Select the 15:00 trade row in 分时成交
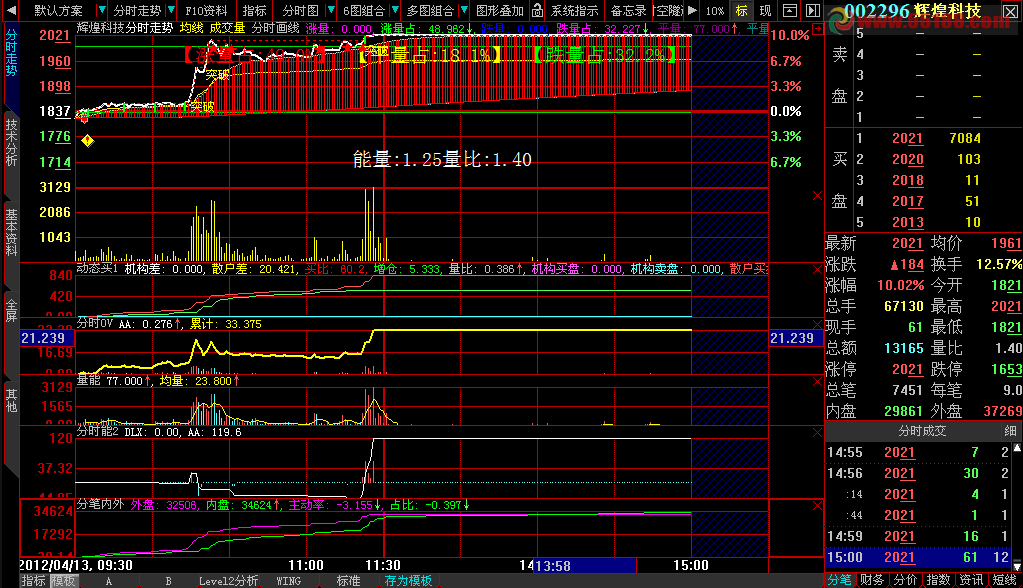 tap(919, 557)
